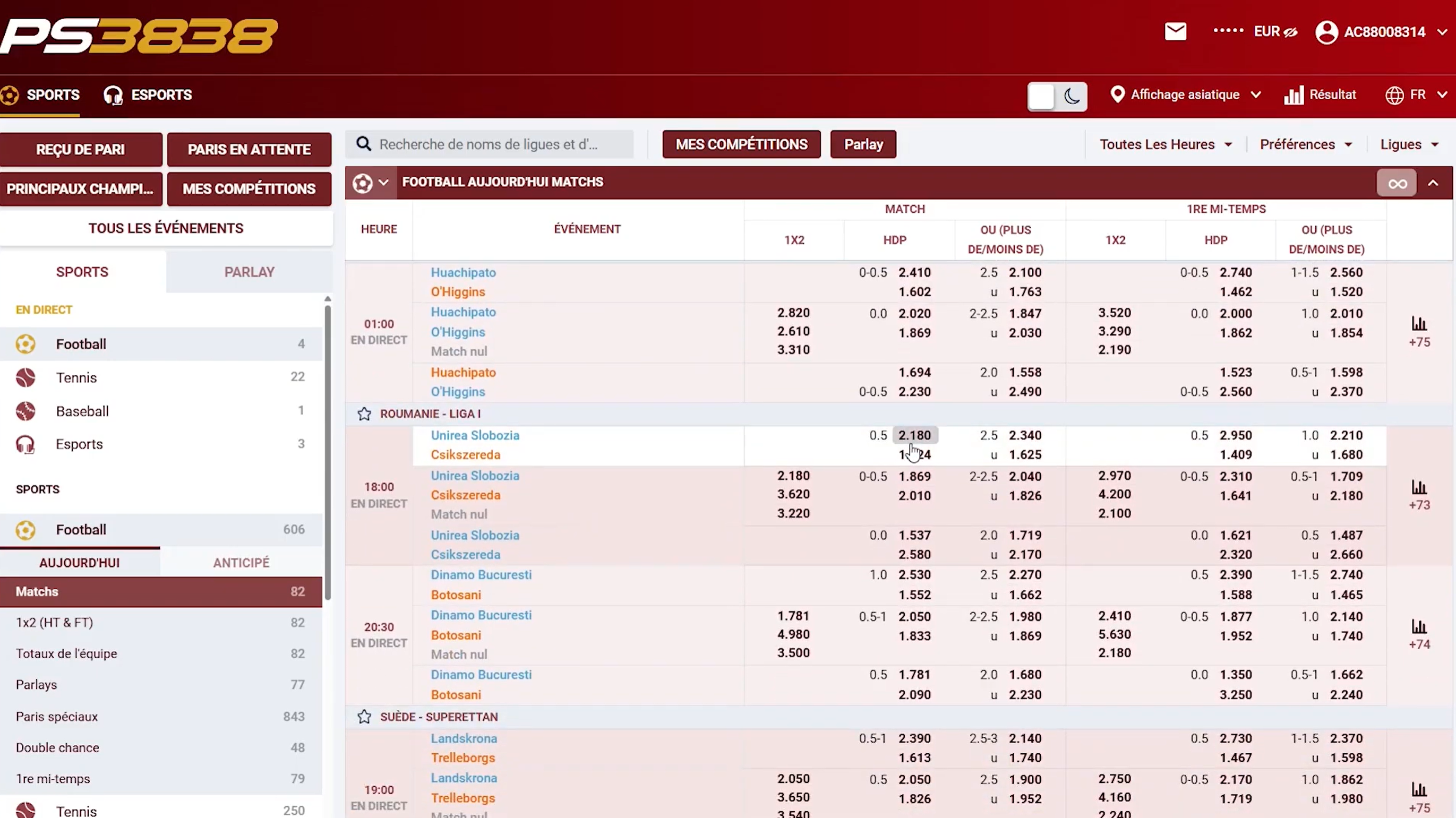
Task: Favorite Suède - Superettan with the star
Action: [364, 717]
